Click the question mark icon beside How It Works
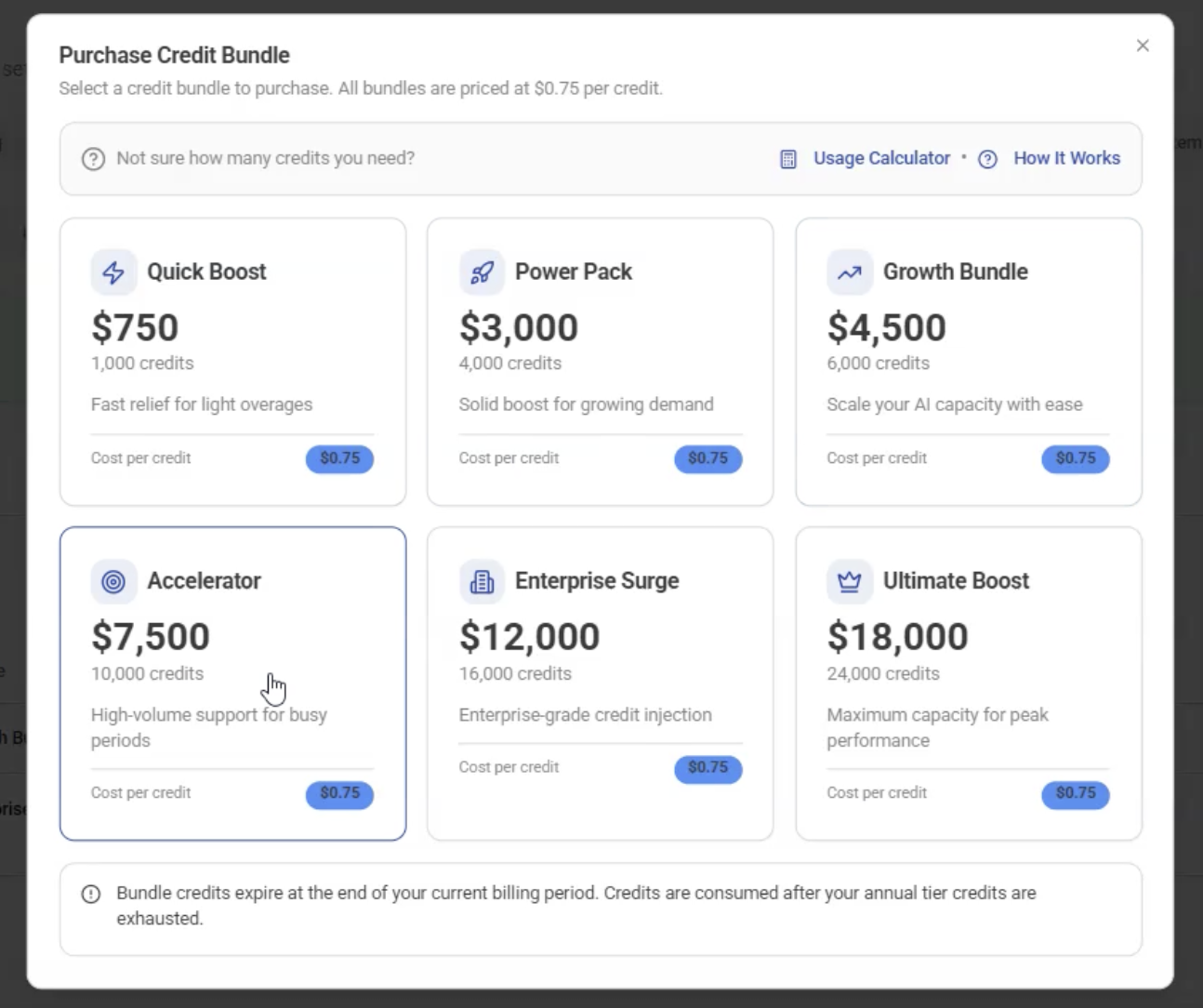1203x1008 pixels. (x=988, y=159)
